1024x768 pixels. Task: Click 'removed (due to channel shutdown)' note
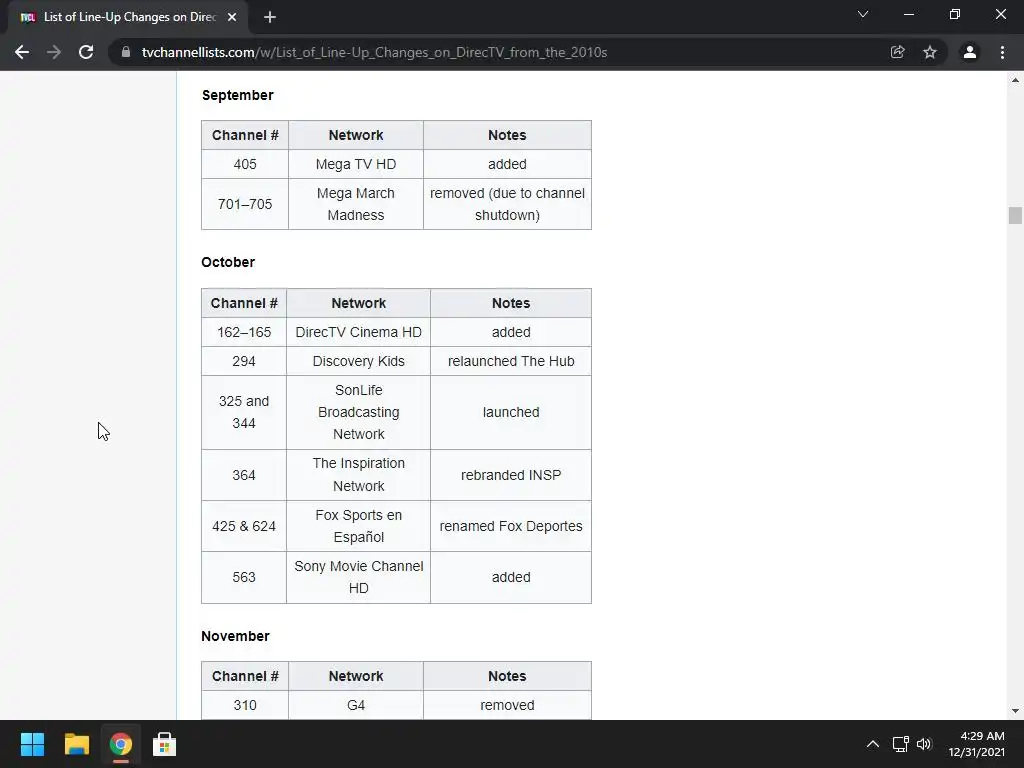[507, 204]
